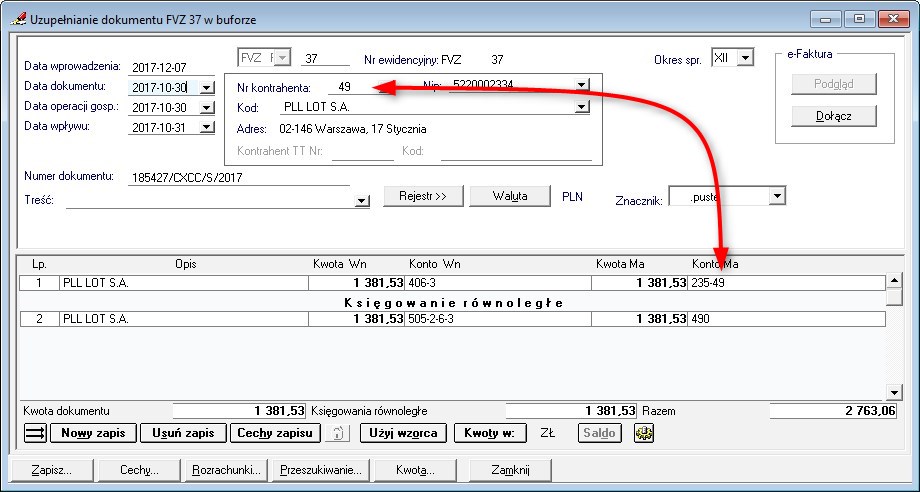Open Rozrachunki from the bottom bar
Image resolution: width=920 pixels, height=492 pixels.
(x=226, y=469)
